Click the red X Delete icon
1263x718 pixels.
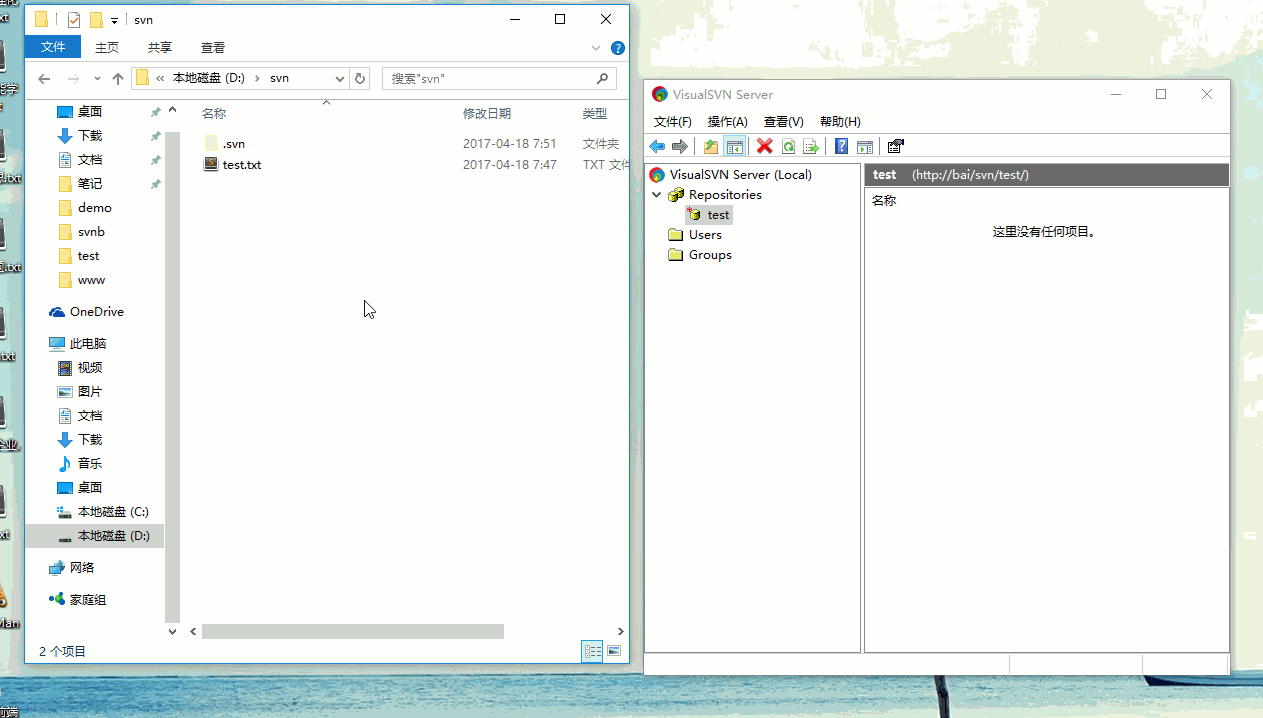point(765,147)
